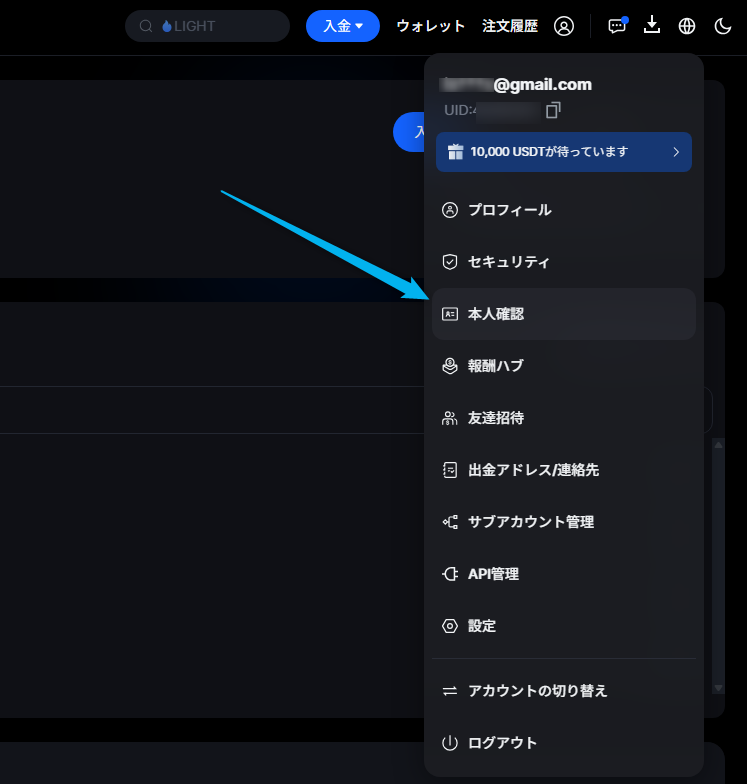This screenshot has height=784, width=747.
Task: Select 本人確認 identity verification
Action: coord(564,314)
